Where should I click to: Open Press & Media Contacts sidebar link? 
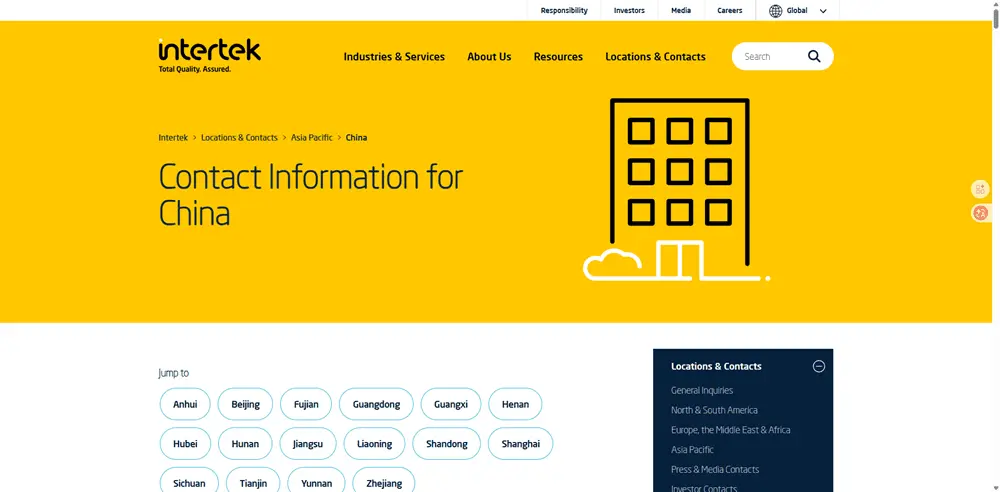click(715, 470)
